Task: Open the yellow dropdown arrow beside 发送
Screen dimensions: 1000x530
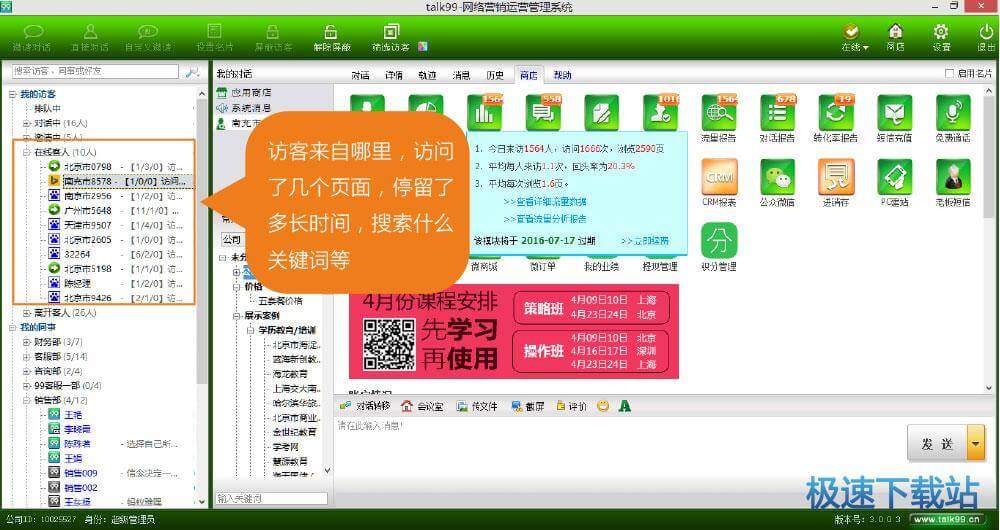Action: coord(976,443)
